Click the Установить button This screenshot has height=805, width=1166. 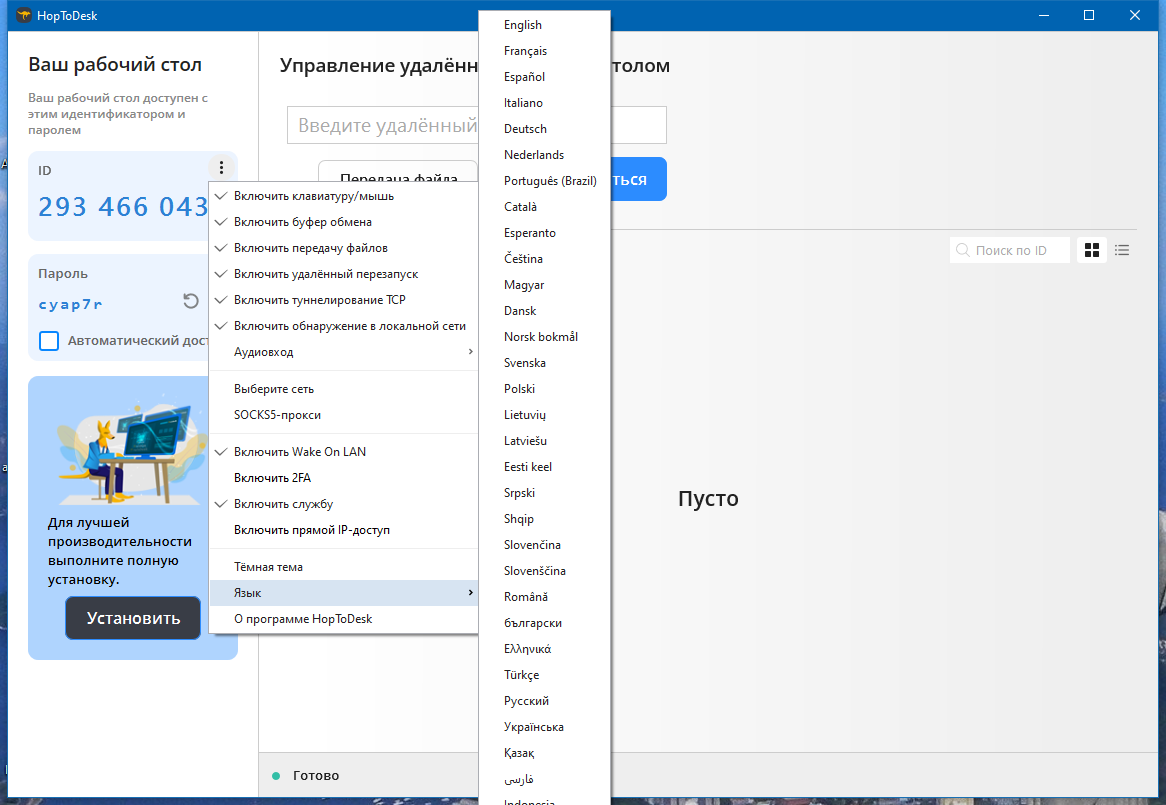[x=133, y=618]
